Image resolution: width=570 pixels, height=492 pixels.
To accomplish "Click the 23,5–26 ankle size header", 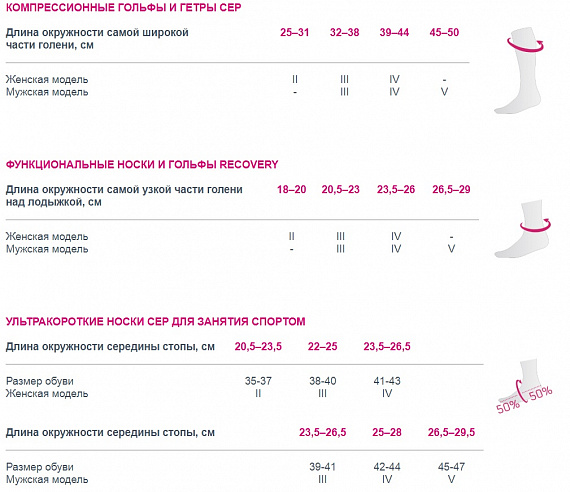I will pyautogui.click(x=396, y=189).
